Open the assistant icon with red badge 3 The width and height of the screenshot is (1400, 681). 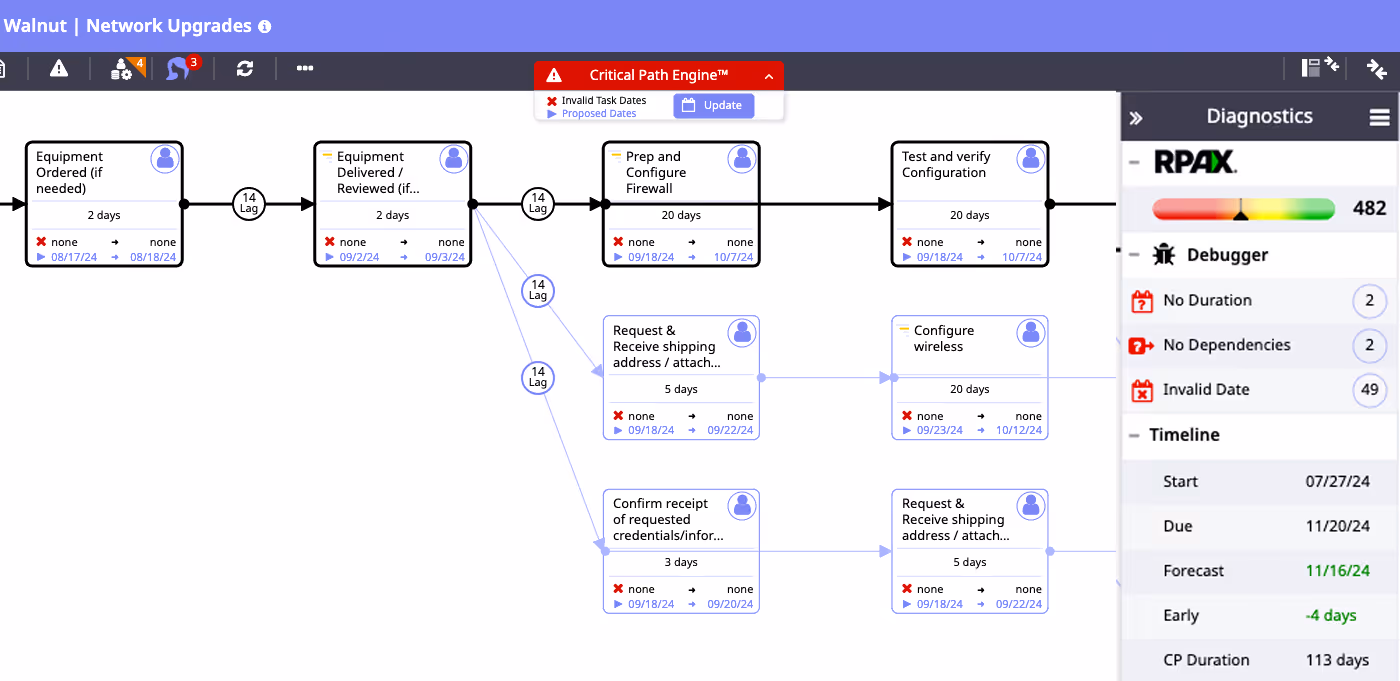point(182,67)
